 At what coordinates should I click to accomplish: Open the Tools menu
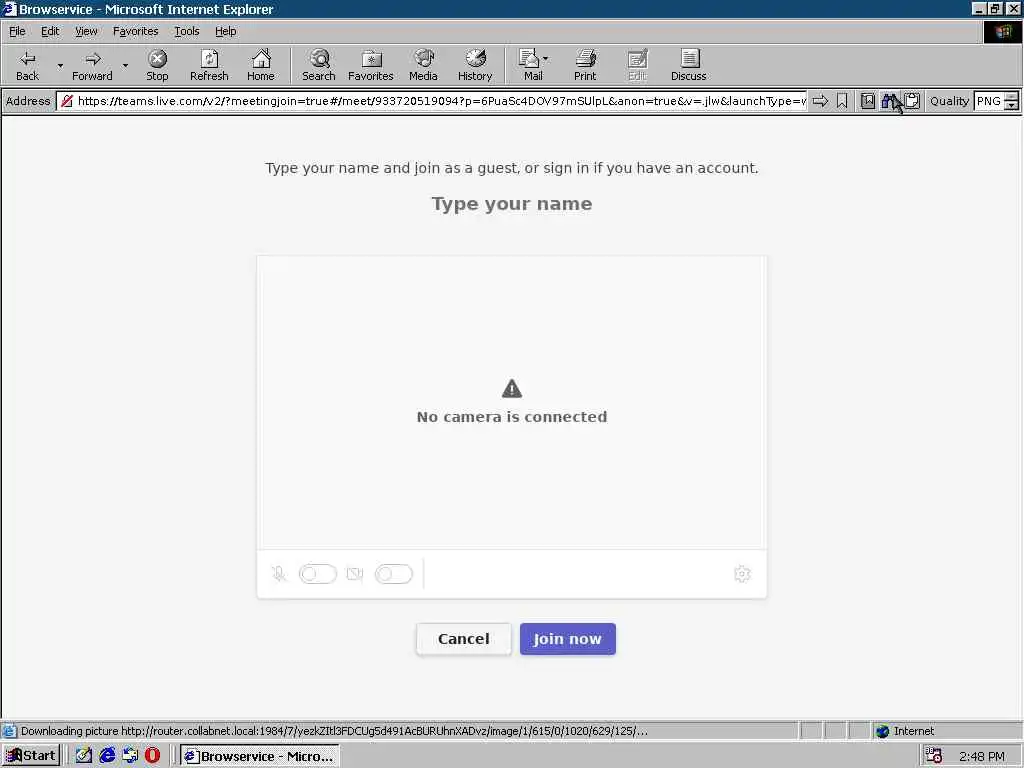[187, 31]
